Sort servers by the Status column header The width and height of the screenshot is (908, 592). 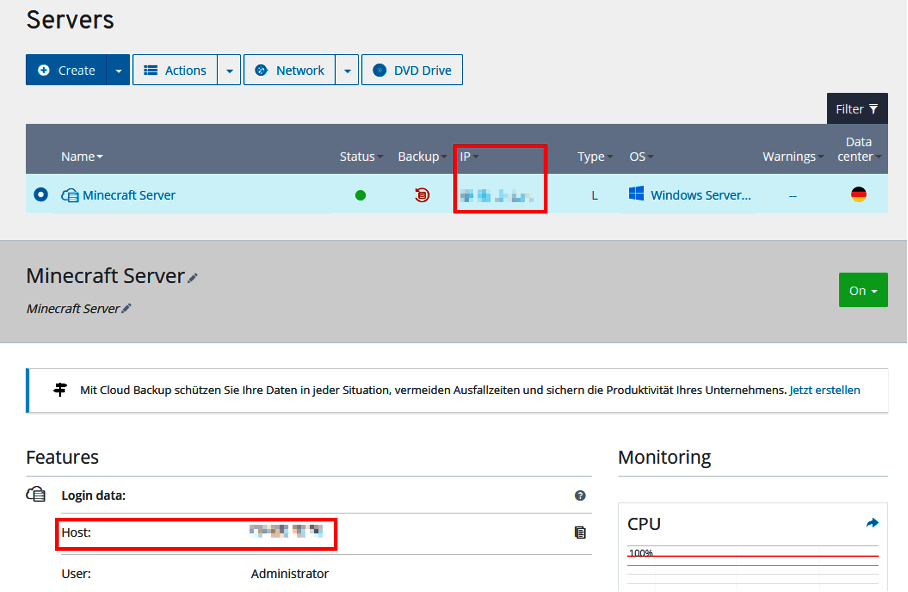pos(360,157)
